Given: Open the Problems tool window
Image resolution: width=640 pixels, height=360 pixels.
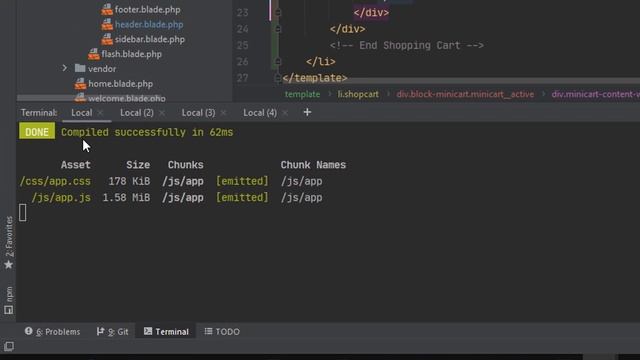Looking at the screenshot, I should tap(52, 331).
